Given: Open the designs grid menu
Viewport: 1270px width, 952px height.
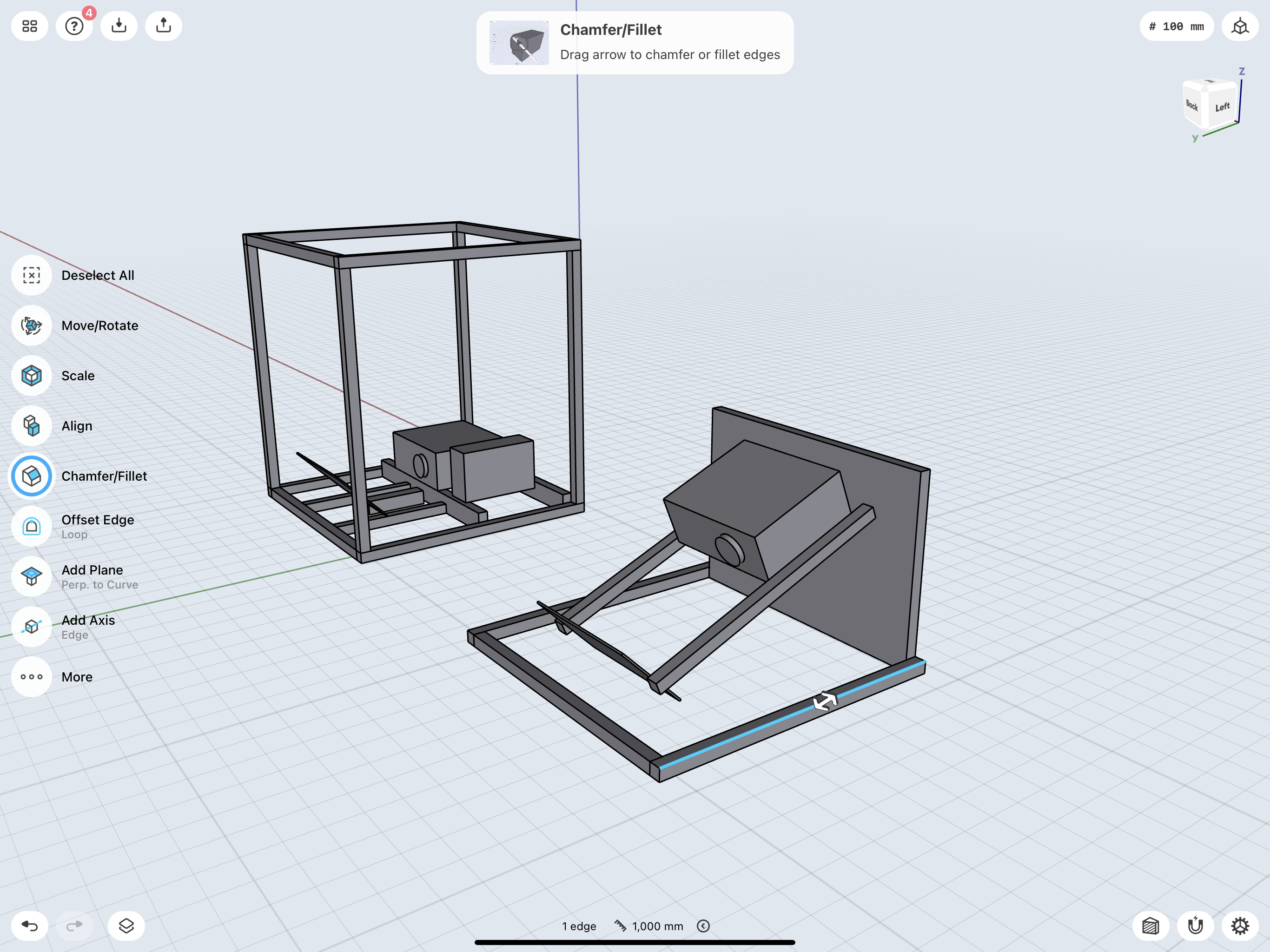Looking at the screenshot, I should click(x=29, y=26).
